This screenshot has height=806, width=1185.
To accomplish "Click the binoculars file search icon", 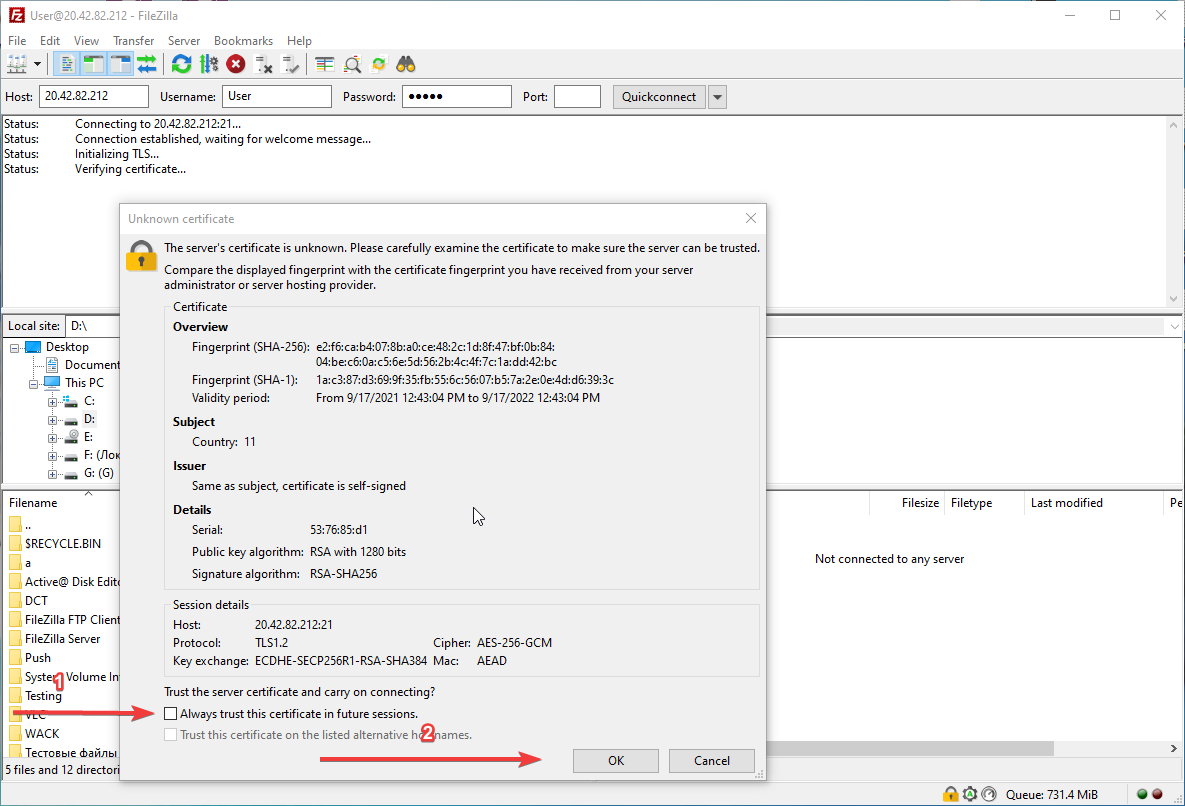I will [x=406, y=64].
